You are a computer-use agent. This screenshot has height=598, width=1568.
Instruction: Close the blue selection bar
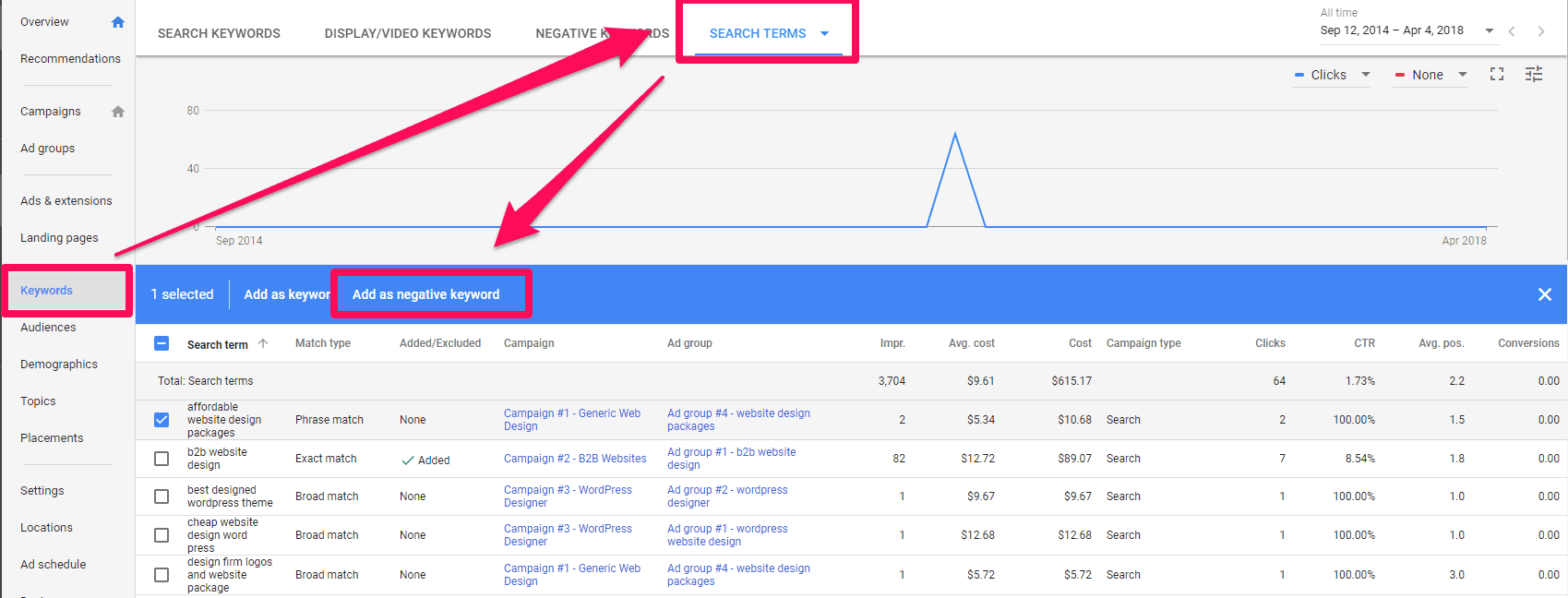pyautogui.click(x=1544, y=294)
